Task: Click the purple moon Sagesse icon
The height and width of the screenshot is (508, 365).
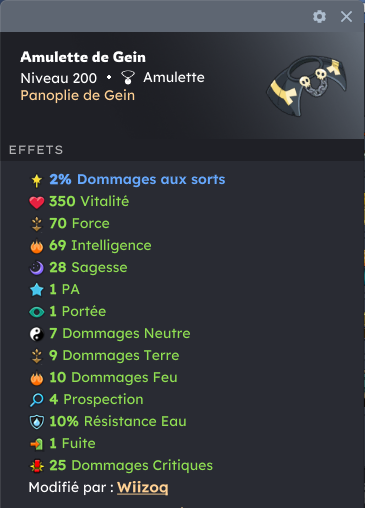Action: coord(37,268)
